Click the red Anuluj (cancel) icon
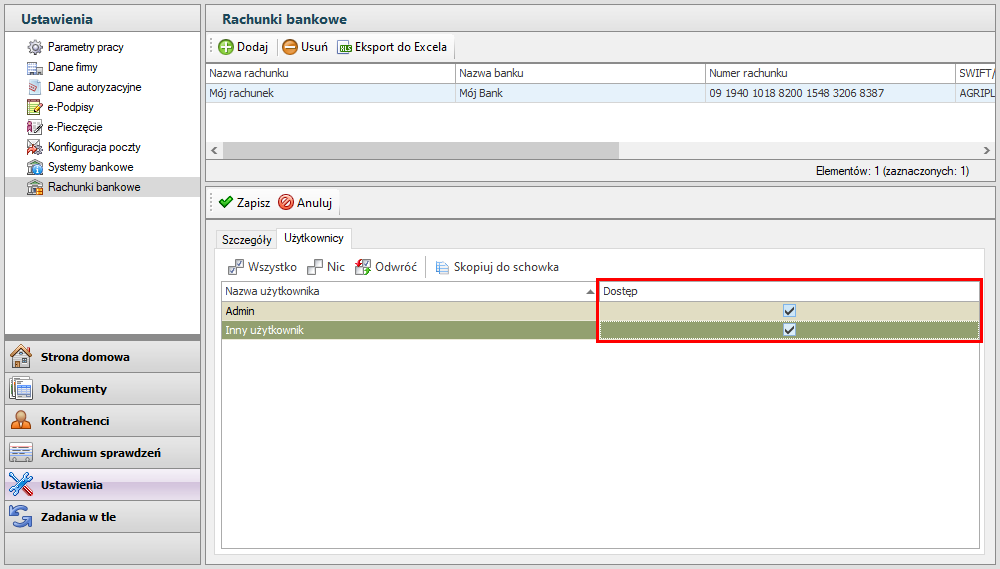Image resolution: width=1000 pixels, height=569 pixels. click(286, 202)
